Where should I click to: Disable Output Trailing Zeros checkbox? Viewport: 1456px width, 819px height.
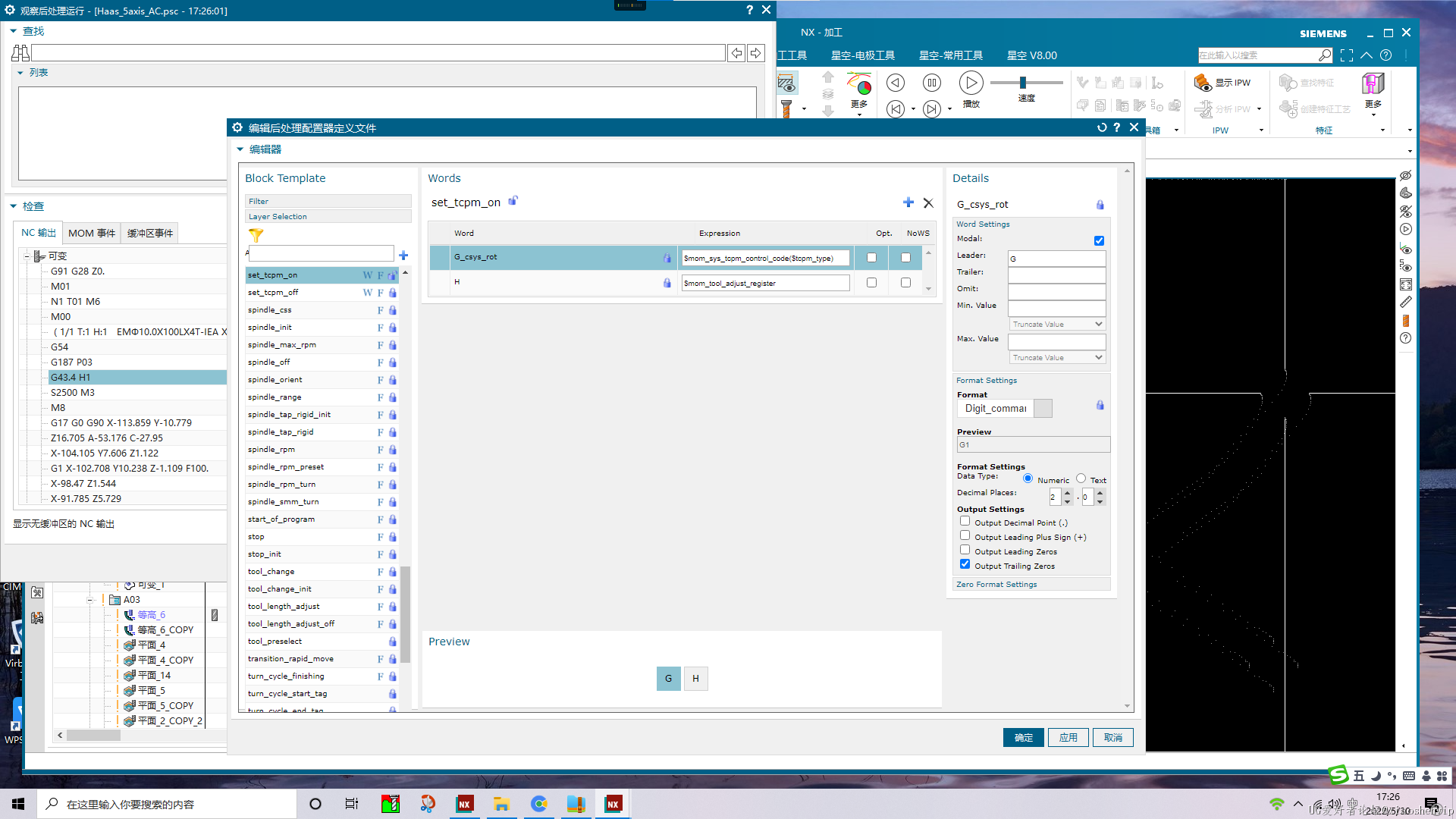tap(965, 564)
